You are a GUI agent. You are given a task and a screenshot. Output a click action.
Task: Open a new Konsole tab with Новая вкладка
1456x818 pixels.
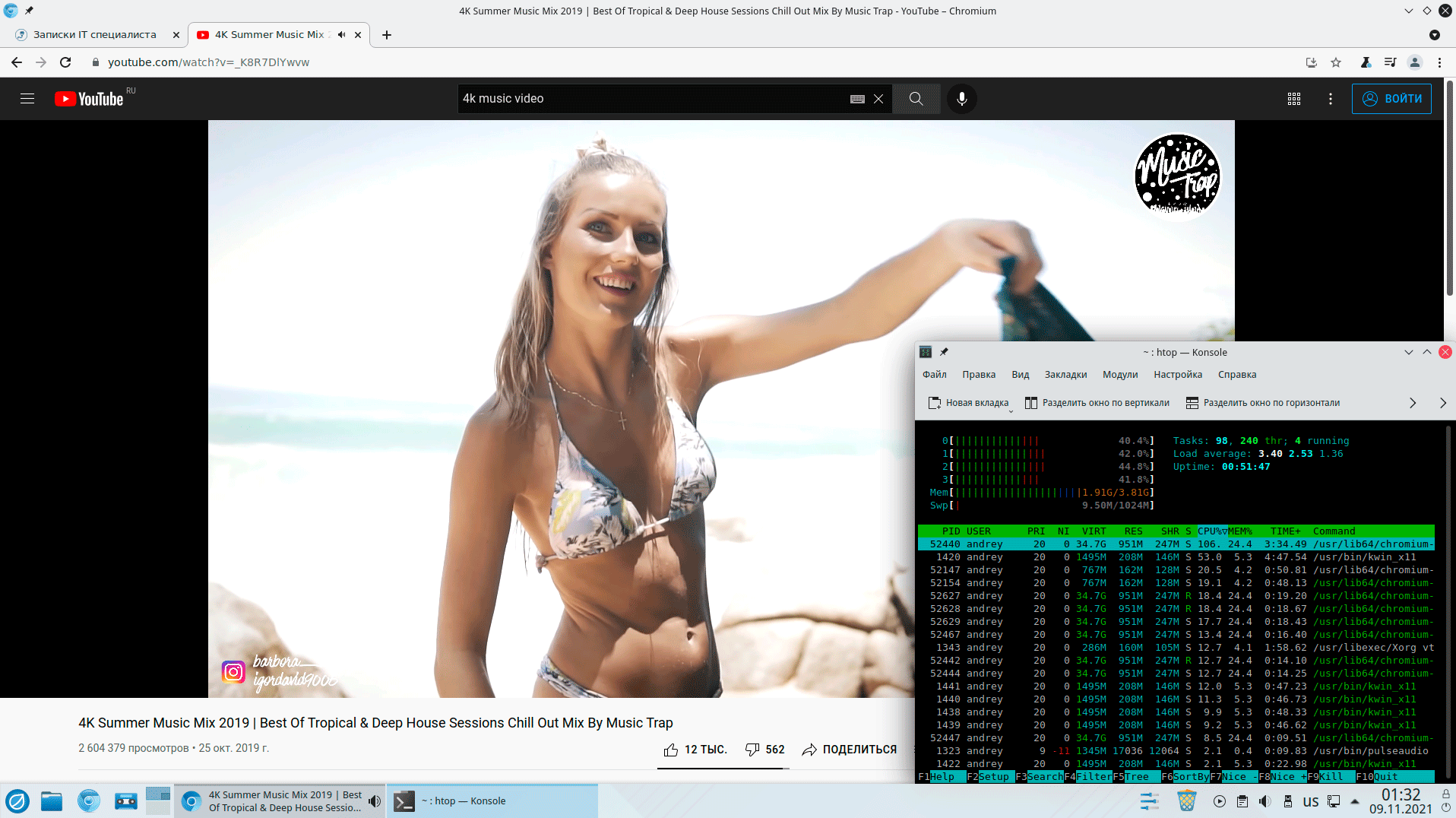969,403
